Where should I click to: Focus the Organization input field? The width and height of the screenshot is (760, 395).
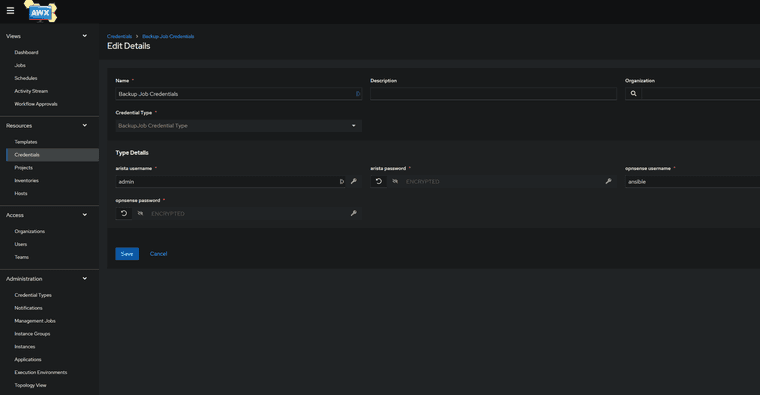(701, 94)
